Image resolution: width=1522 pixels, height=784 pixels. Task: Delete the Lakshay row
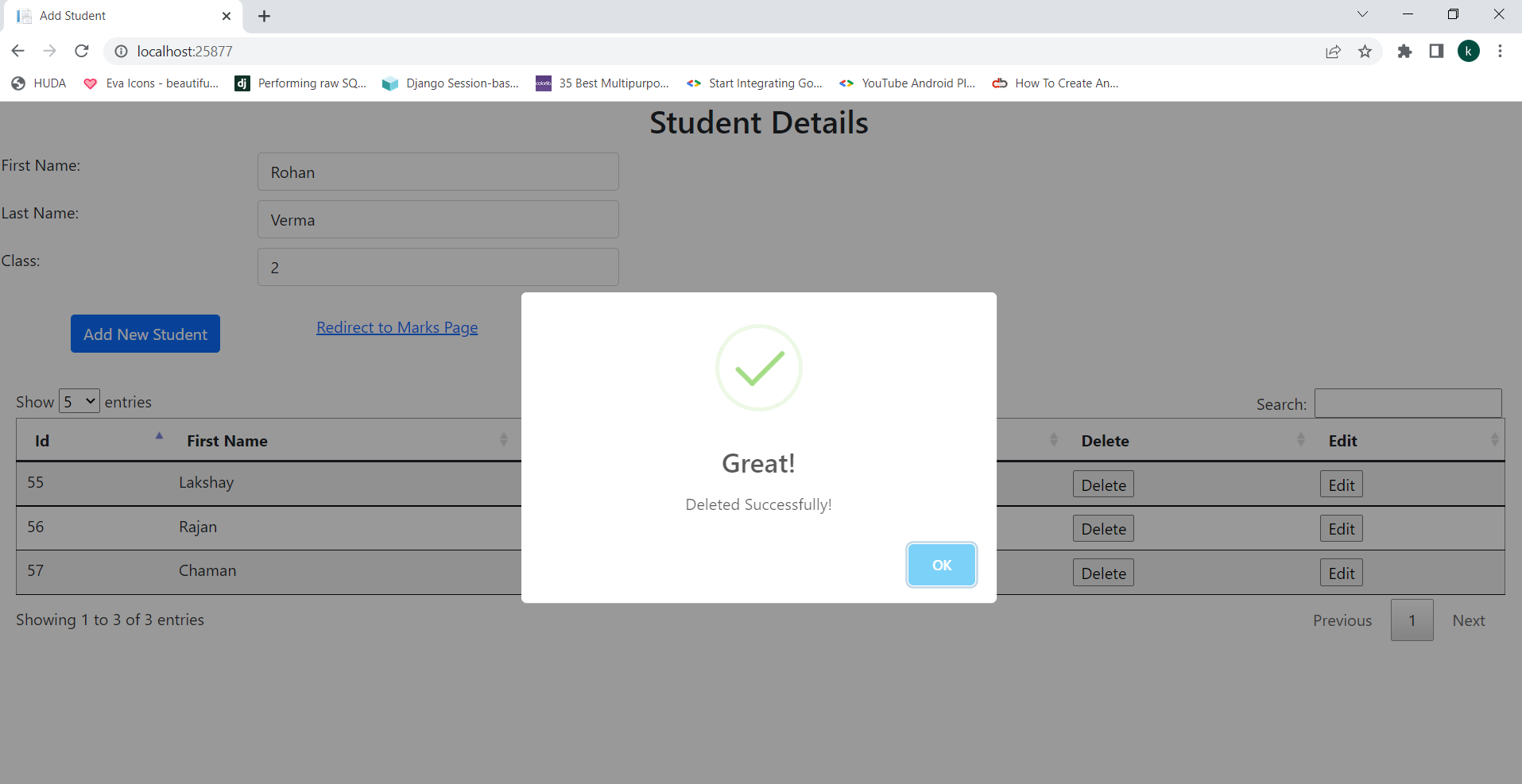point(1103,485)
